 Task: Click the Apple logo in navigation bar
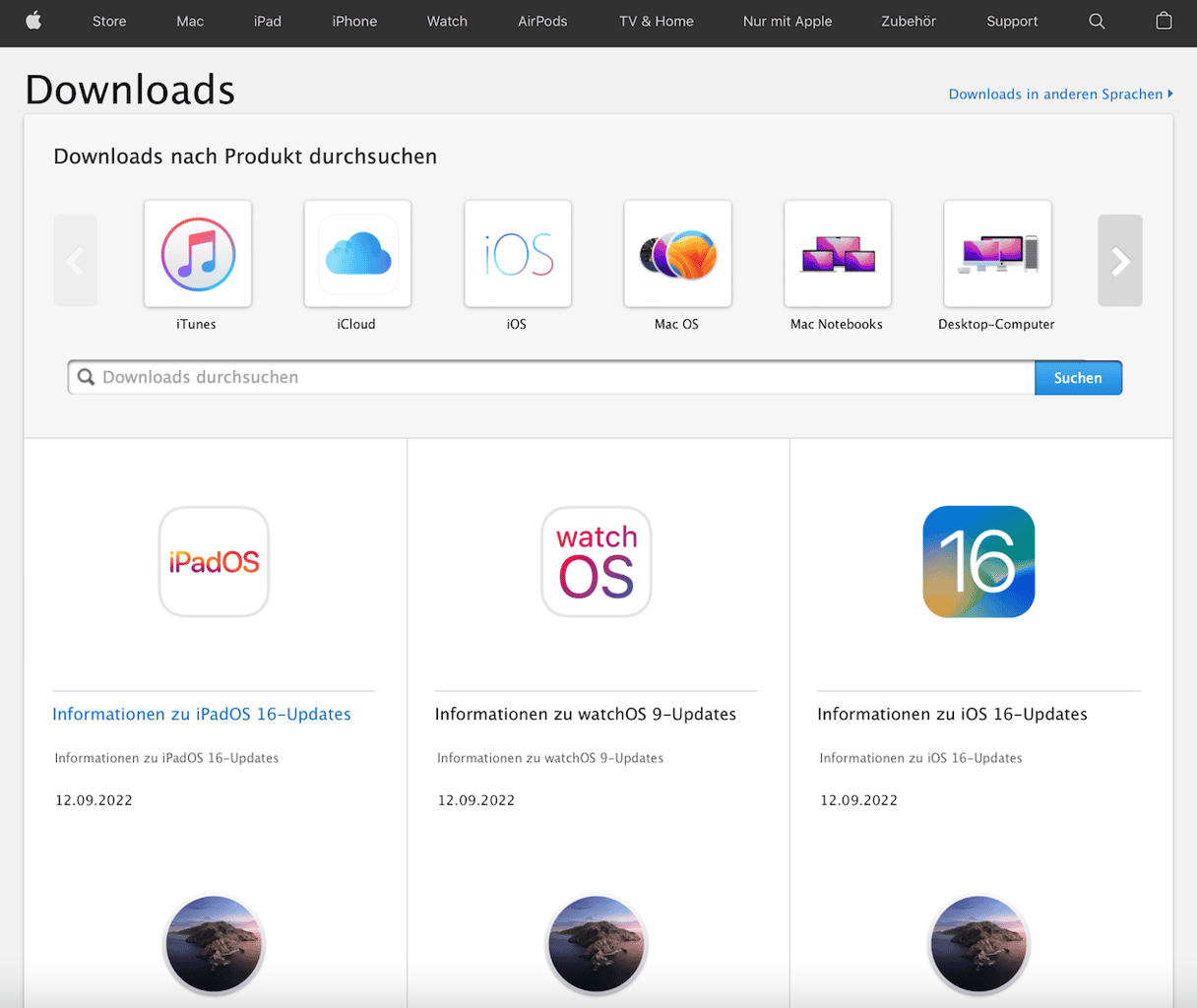coord(33,21)
